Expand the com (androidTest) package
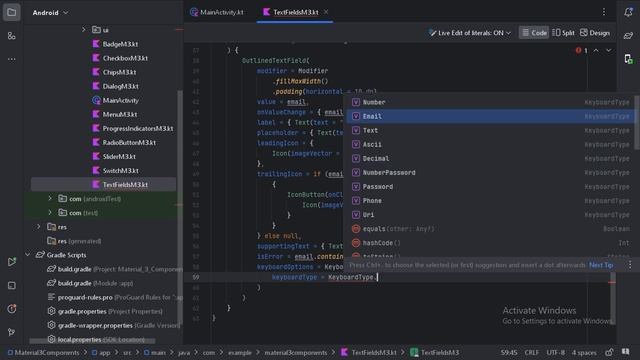 [x=50, y=199]
